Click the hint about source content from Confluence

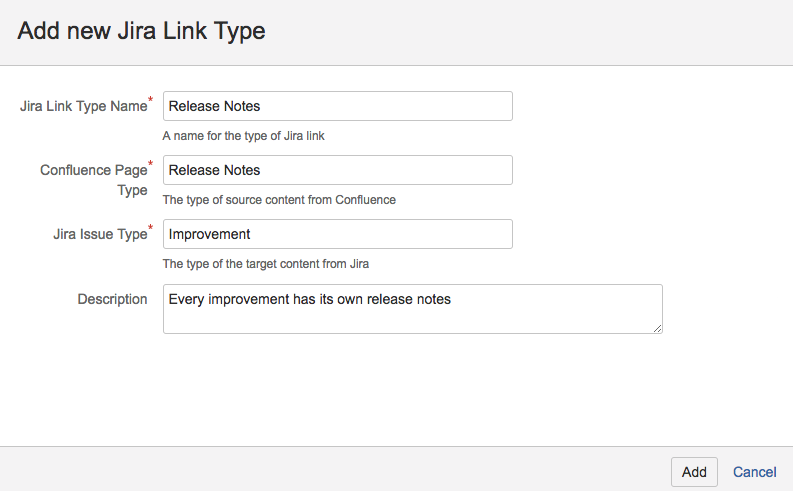coord(279,200)
